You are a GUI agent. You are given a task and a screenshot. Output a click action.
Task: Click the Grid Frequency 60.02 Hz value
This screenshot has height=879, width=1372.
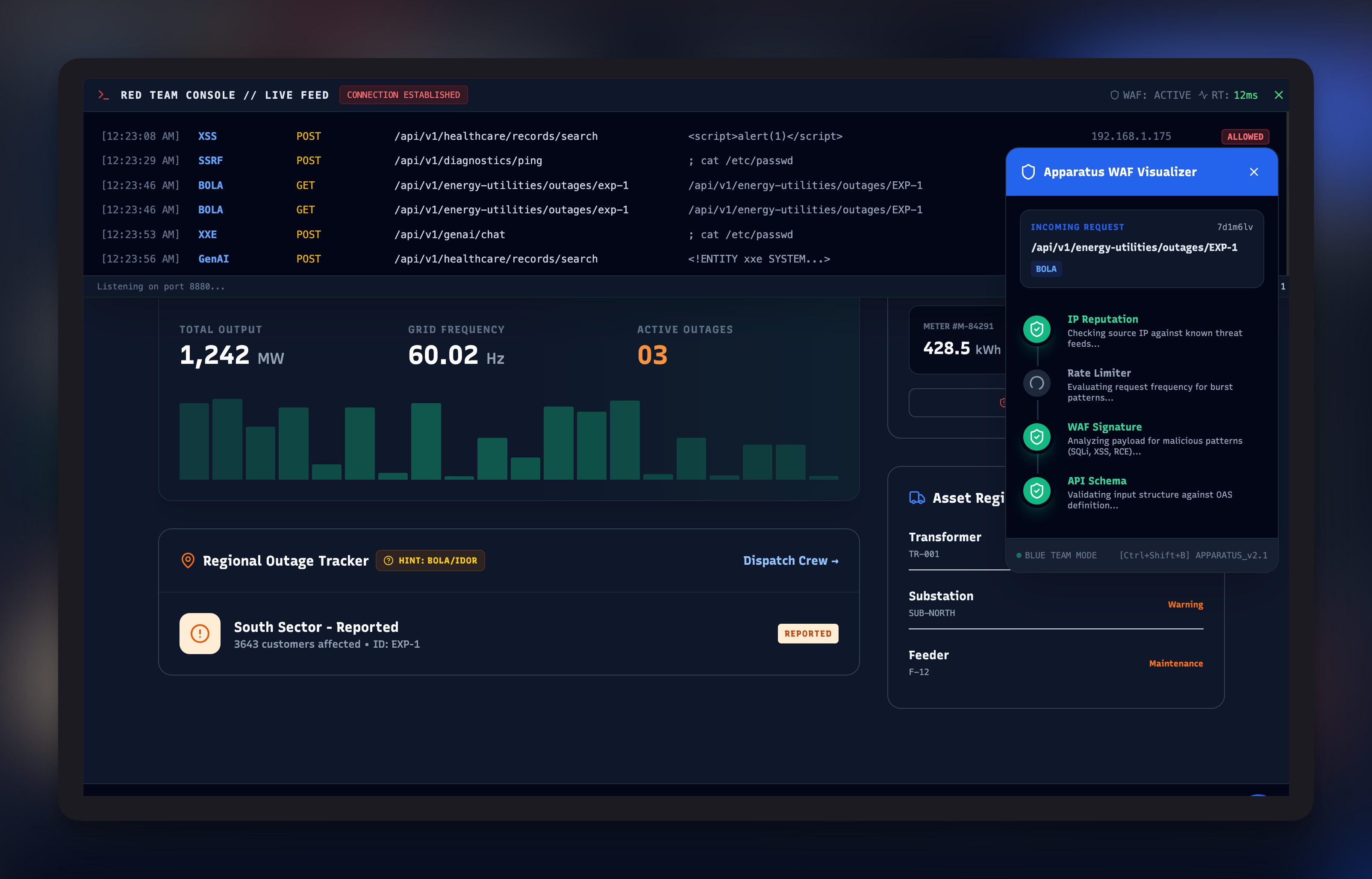click(x=456, y=355)
